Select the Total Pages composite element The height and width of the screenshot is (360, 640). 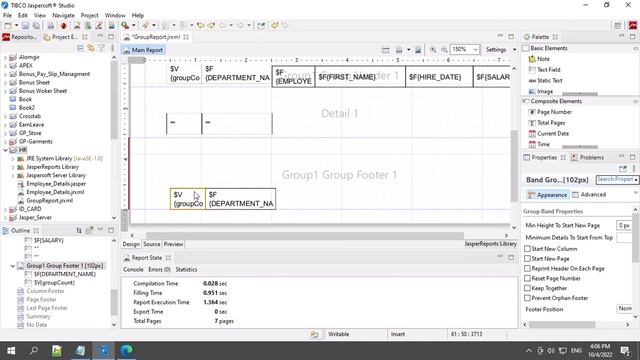pyautogui.click(x=547, y=123)
